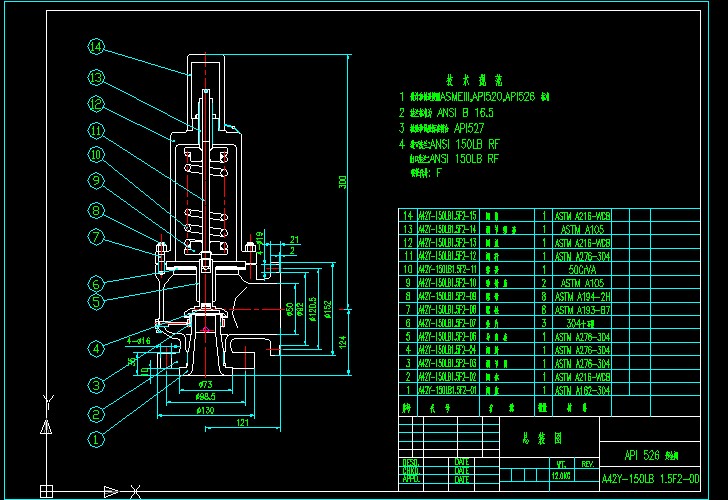Select part balloon number 1
Image resolution: width=728 pixels, height=500 pixels.
click(x=96, y=437)
